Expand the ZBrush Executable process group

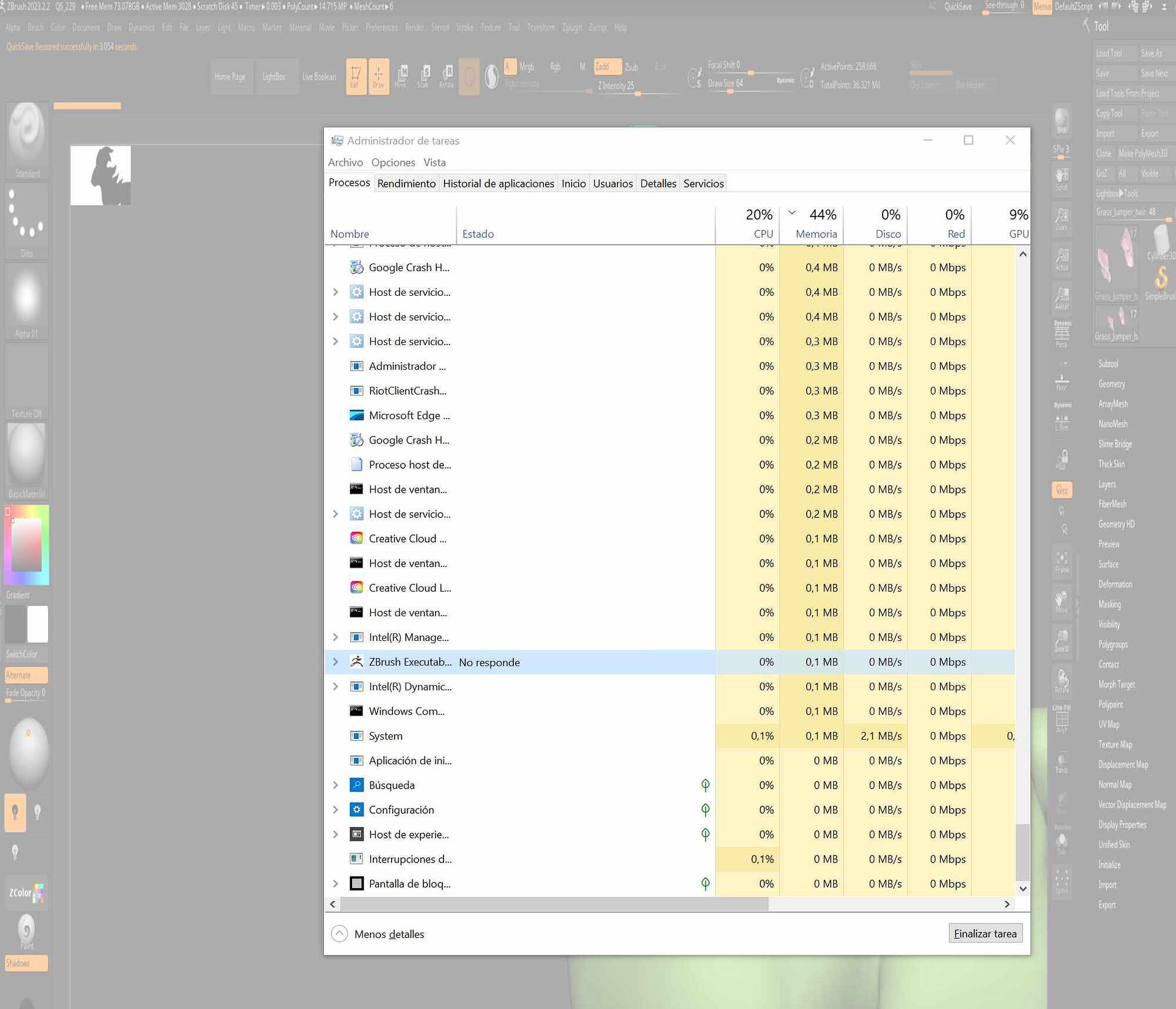point(335,661)
